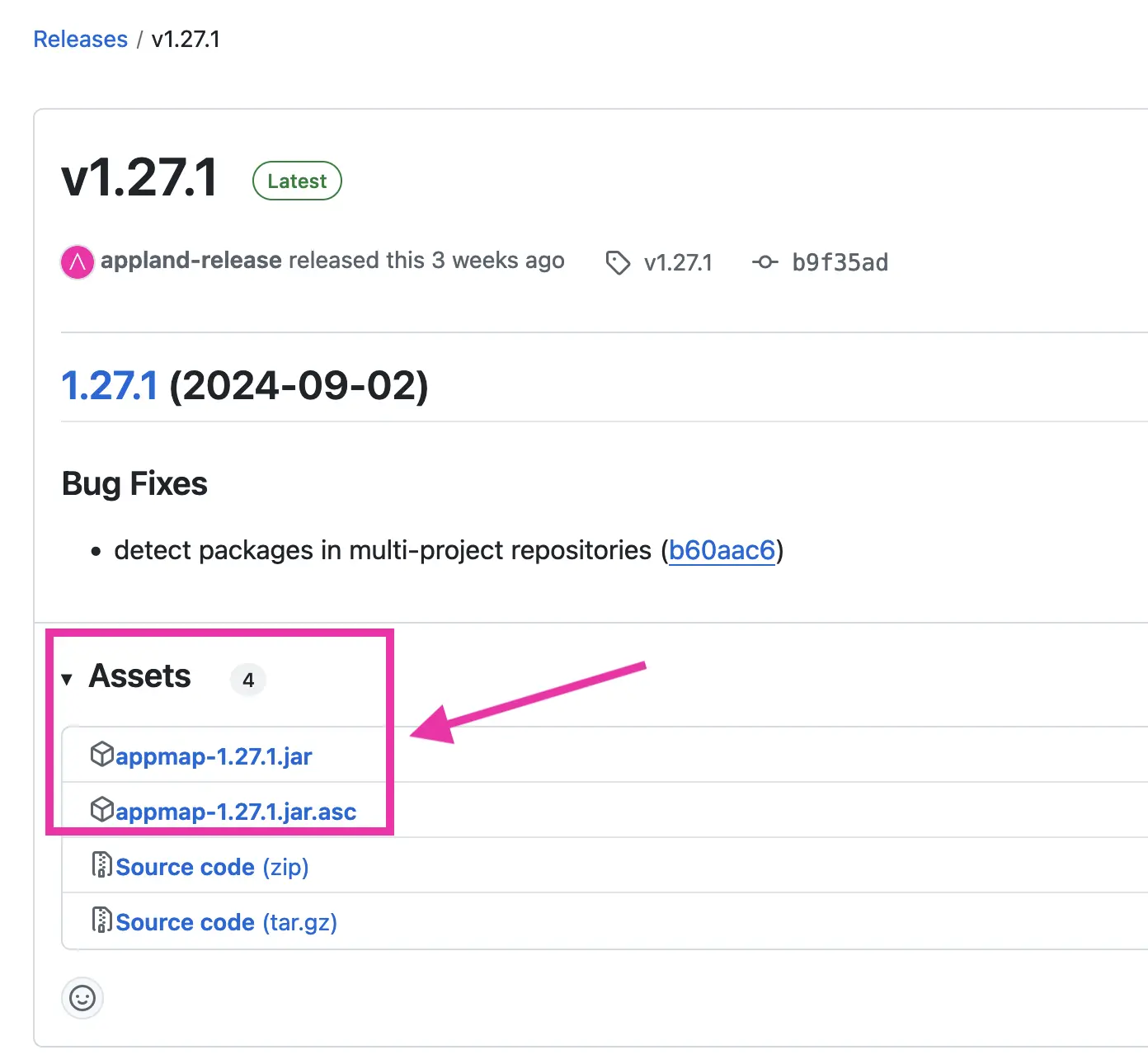The height and width of the screenshot is (1064, 1148).
Task: Open the appland-release user profile
Action: (191, 261)
